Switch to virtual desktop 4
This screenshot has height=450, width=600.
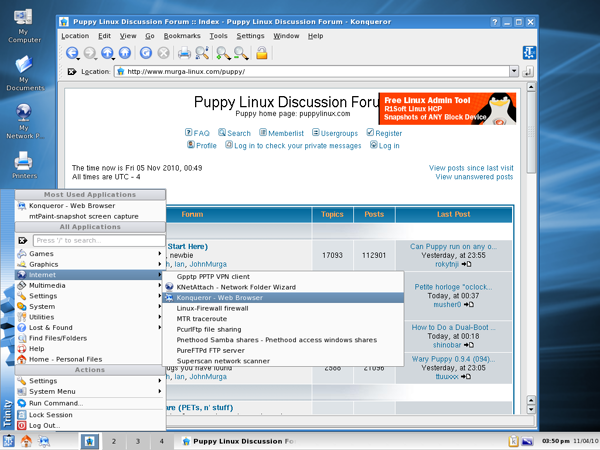point(161,441)
